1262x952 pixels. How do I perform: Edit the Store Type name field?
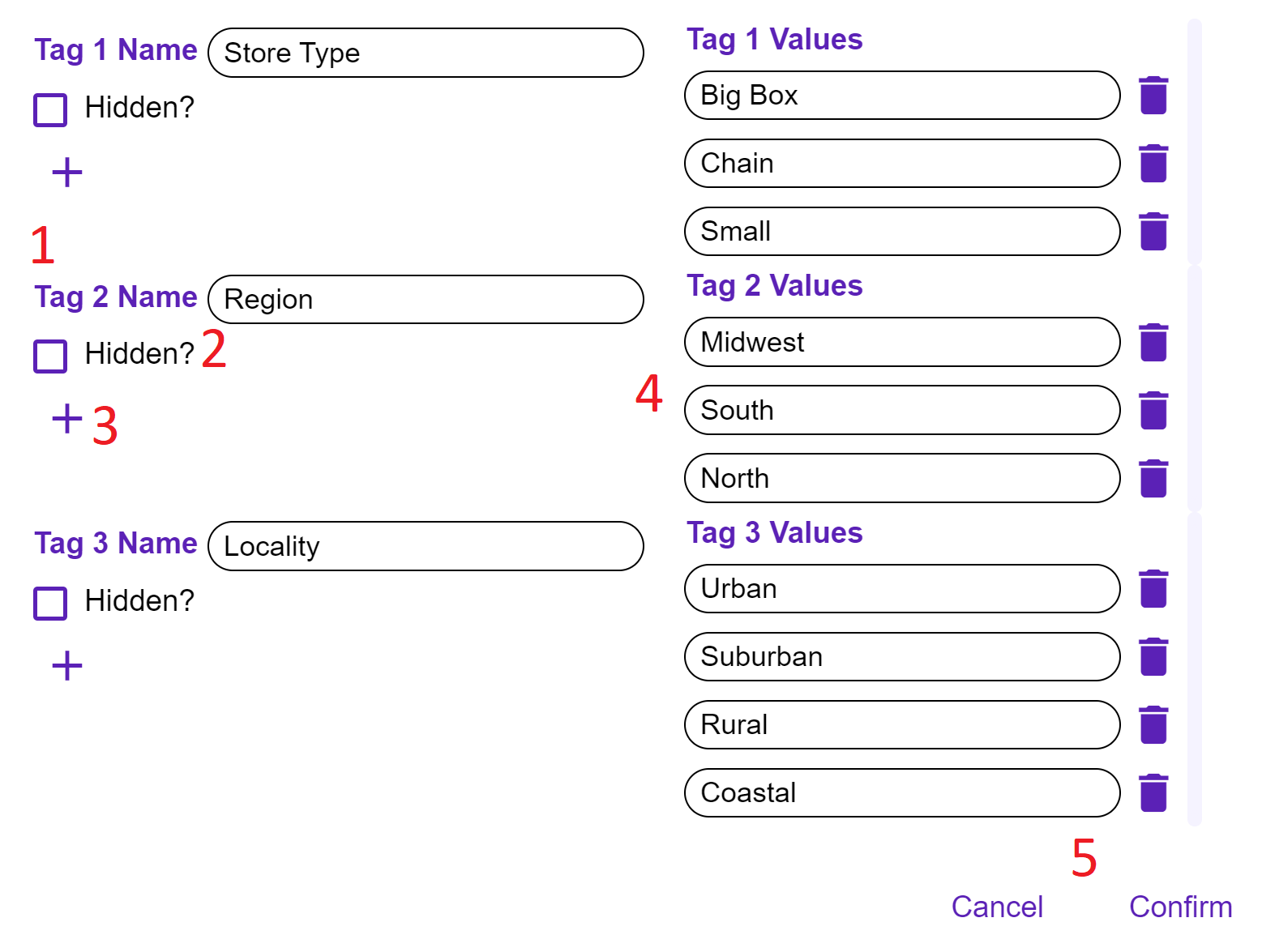(x=426, y=53)
